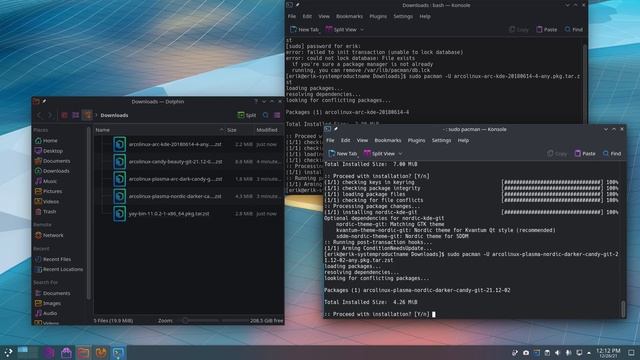The image size is (640, 360).
Task: Open the application launcher on taskbar
Action: click(x=8, y=353)
